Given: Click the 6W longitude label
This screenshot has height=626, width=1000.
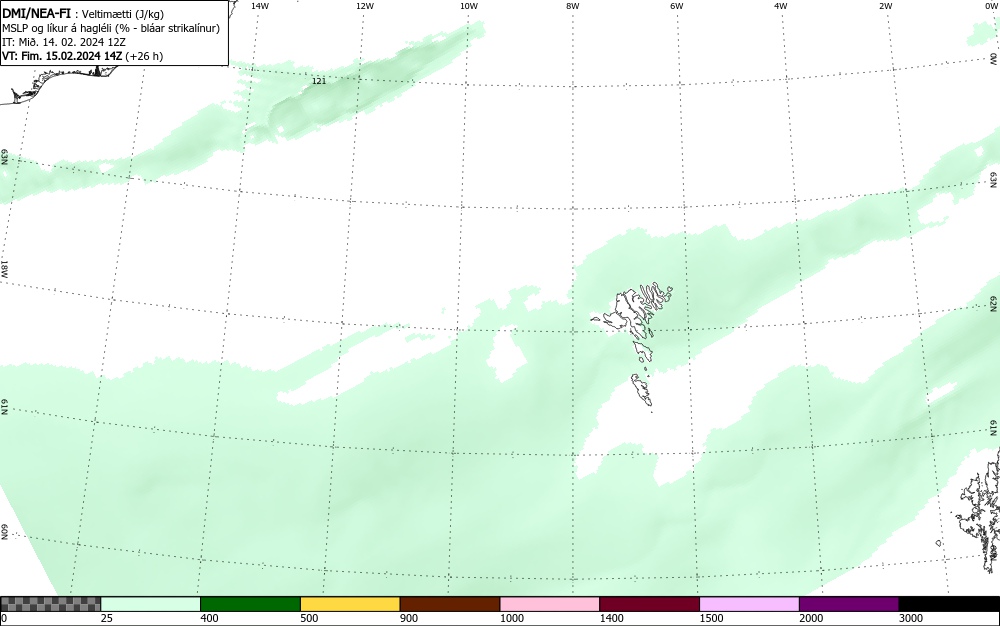Looking at the screenshot, I should click(x=677, y=6).
